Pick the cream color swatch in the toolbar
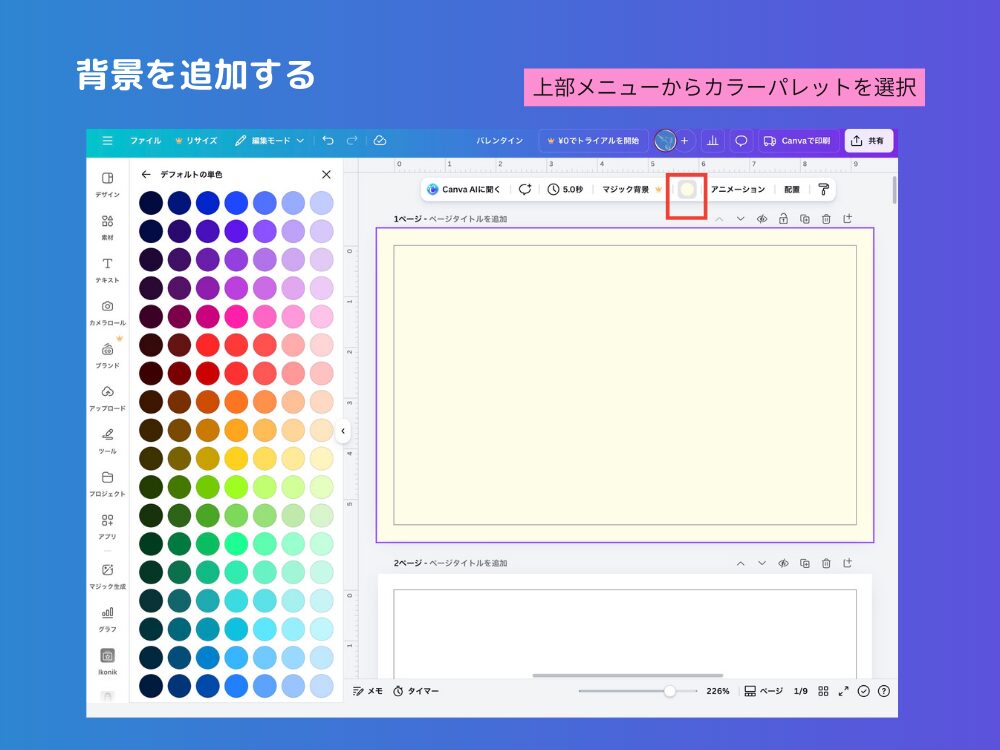This screenshot has width=1000, height=750. [686, 189]
